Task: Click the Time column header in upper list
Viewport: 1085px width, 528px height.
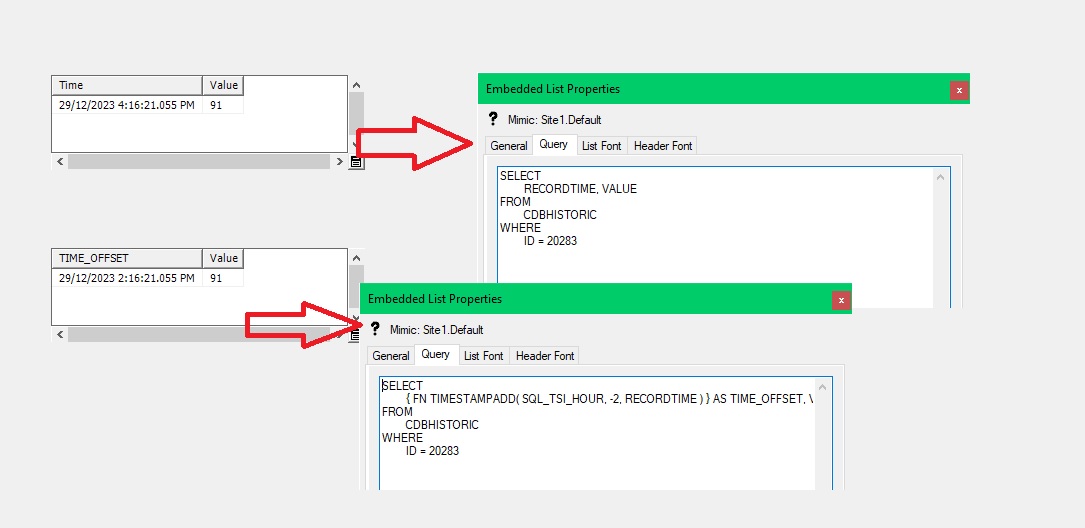Action: 127,85
